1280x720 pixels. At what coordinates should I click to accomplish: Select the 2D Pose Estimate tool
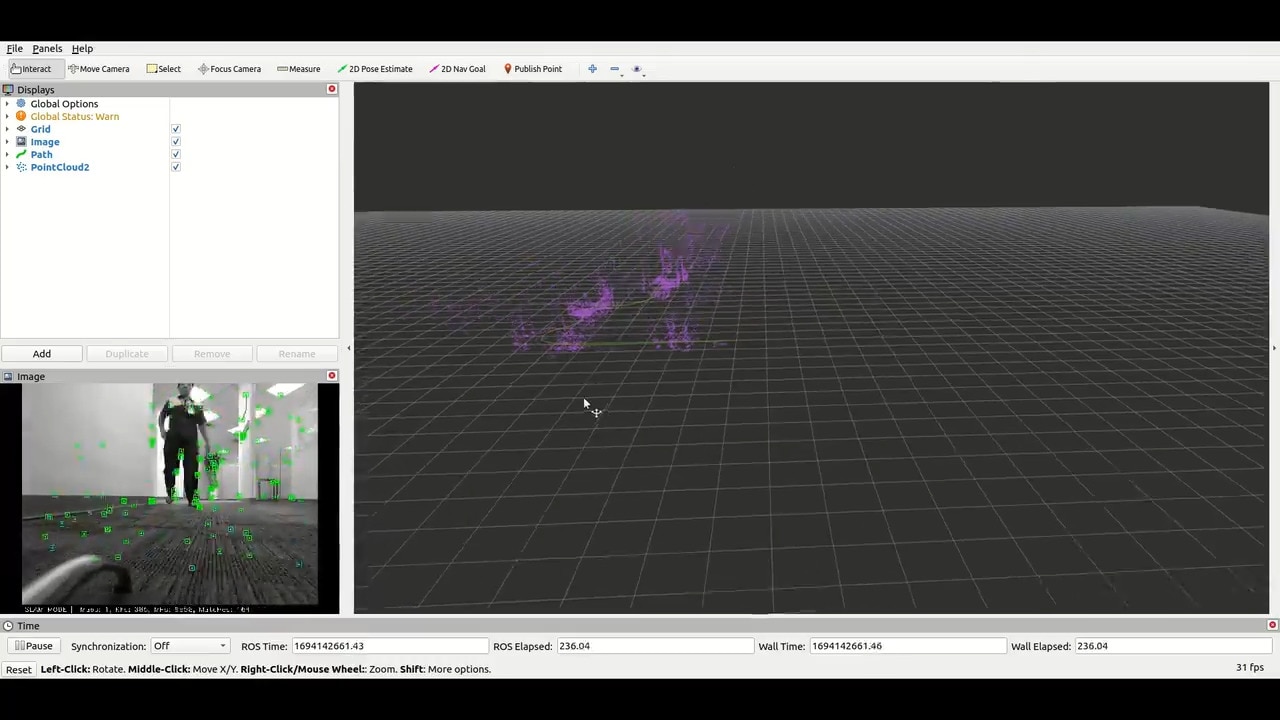pos(374,68)
